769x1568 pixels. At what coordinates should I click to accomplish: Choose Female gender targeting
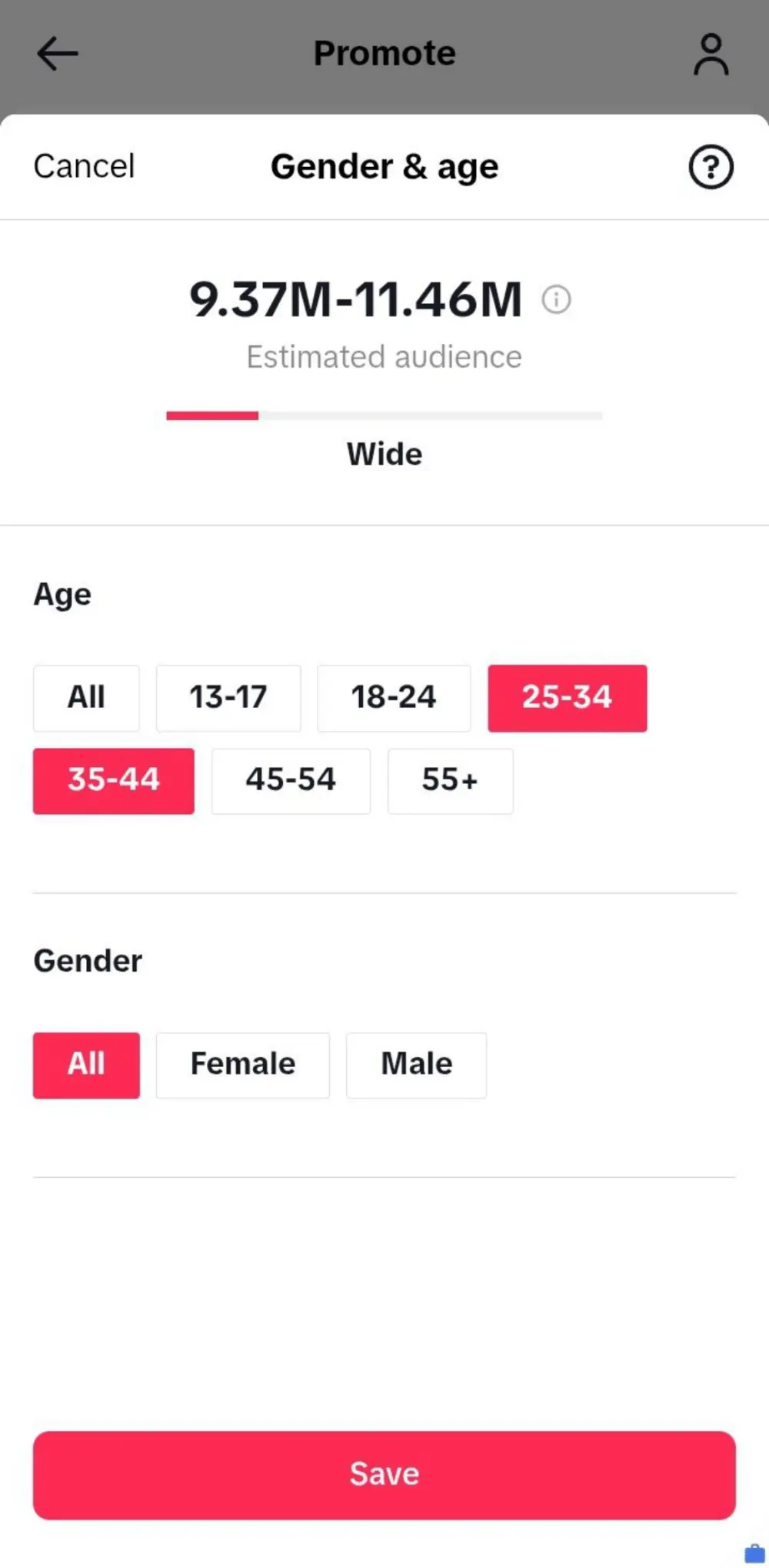pyautogui.click(x=242, y=1065)
